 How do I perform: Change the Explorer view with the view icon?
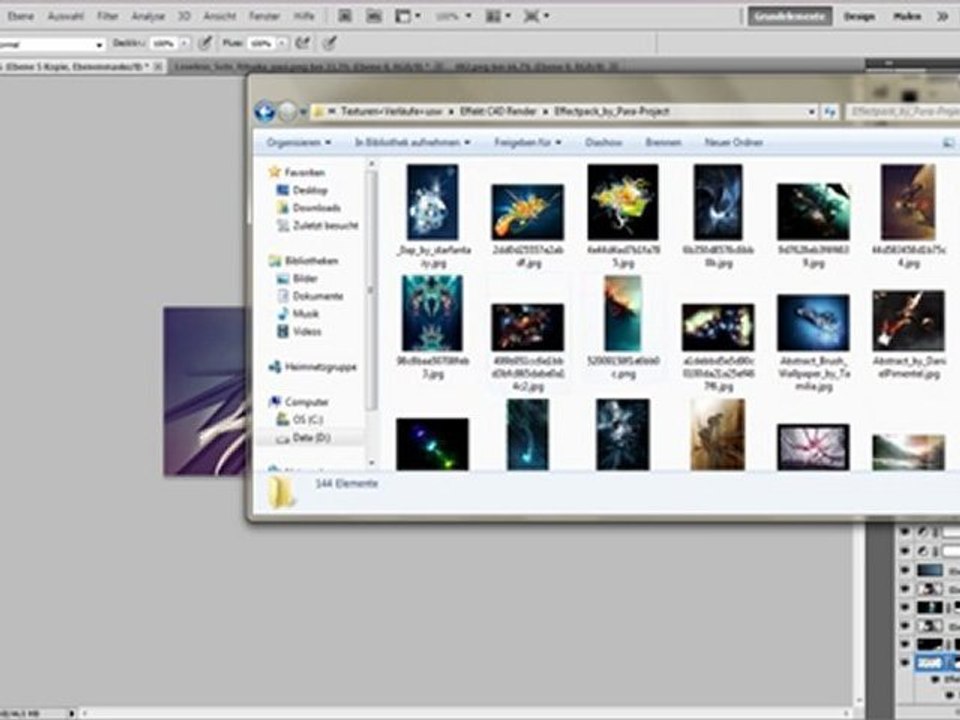coord(948,143)
